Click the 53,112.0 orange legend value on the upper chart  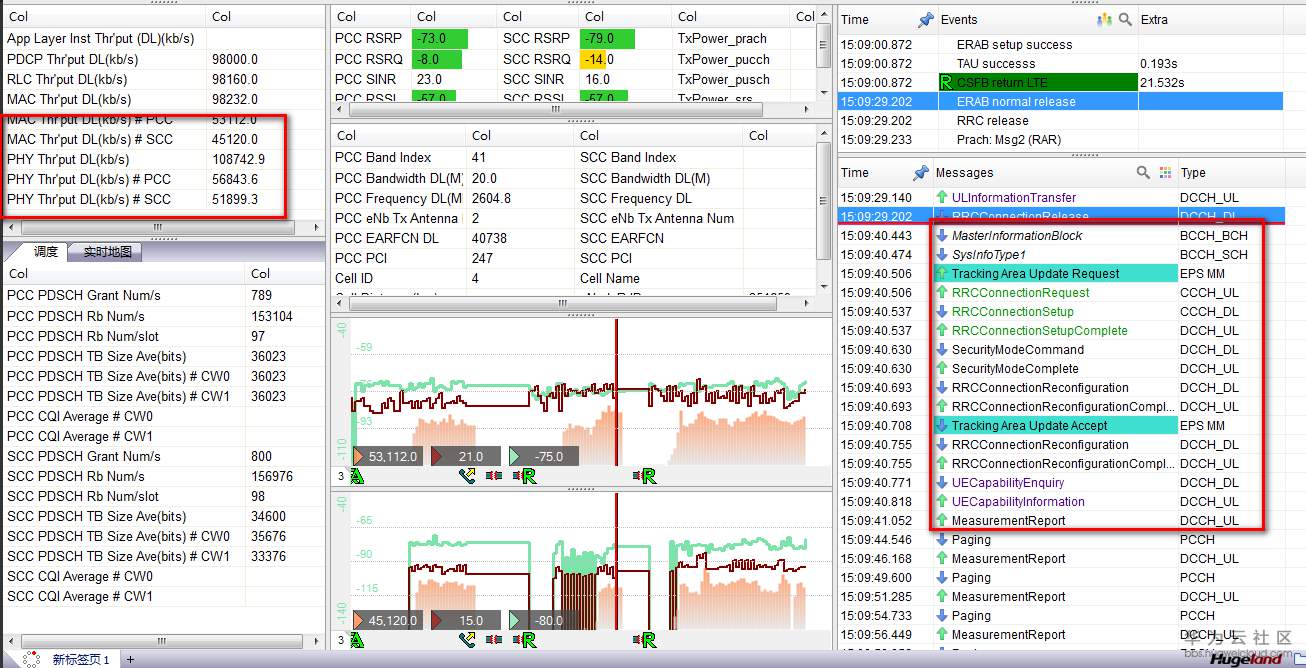click(388, 457)
